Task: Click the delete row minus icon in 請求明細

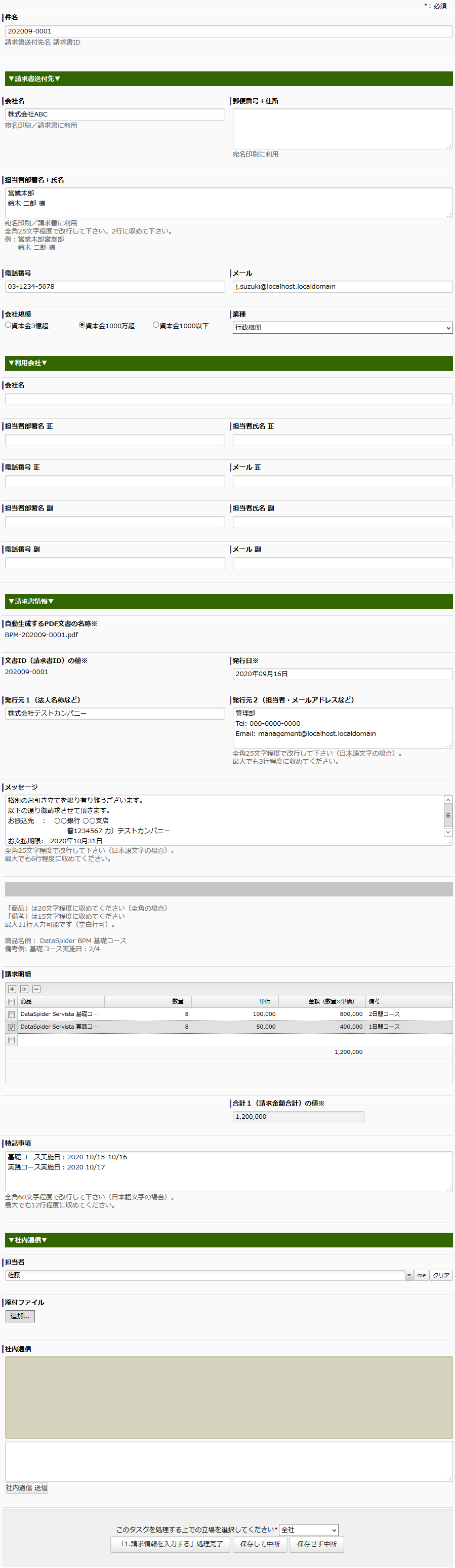Action: point(36,989)
